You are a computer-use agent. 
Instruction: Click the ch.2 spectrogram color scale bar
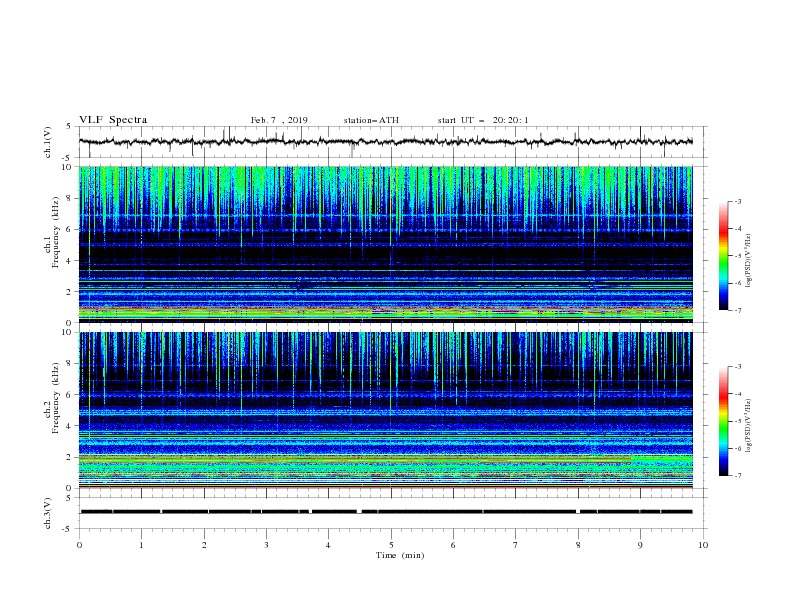(x=723, y=421)
